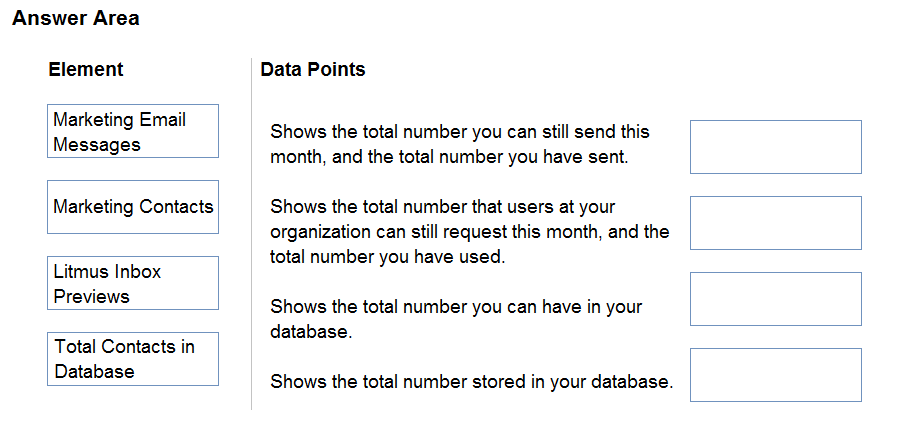This screenshot has width=911, height=447.
Task: Click the standalone 'database.' text line
Action: pos(311,332)
